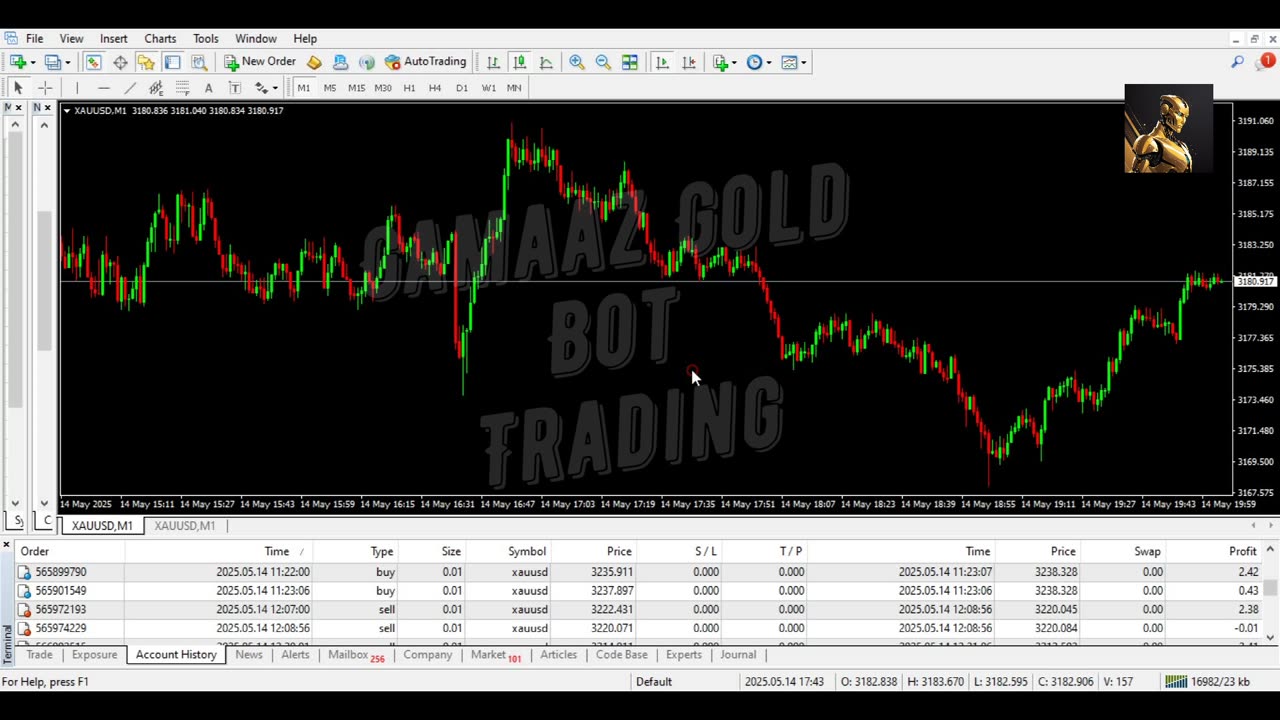Open the Charts menu

[x=160, y=38]
